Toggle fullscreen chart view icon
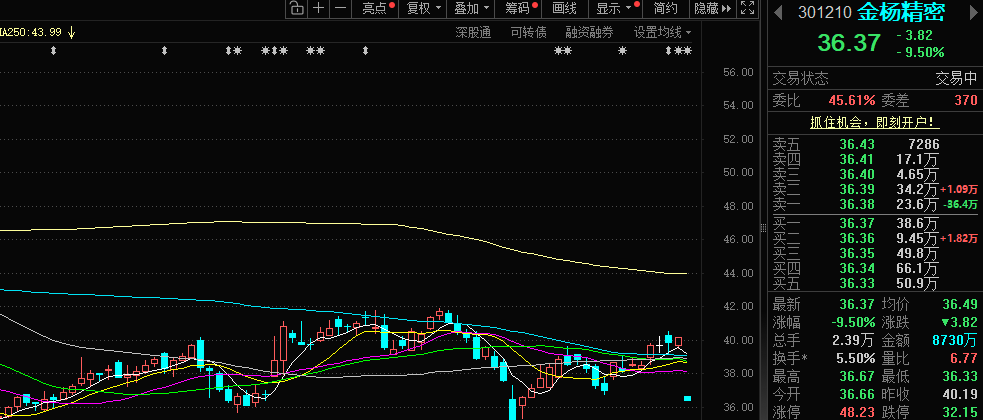Viewport: 983px width, 420px height. (x=747, y=8)
